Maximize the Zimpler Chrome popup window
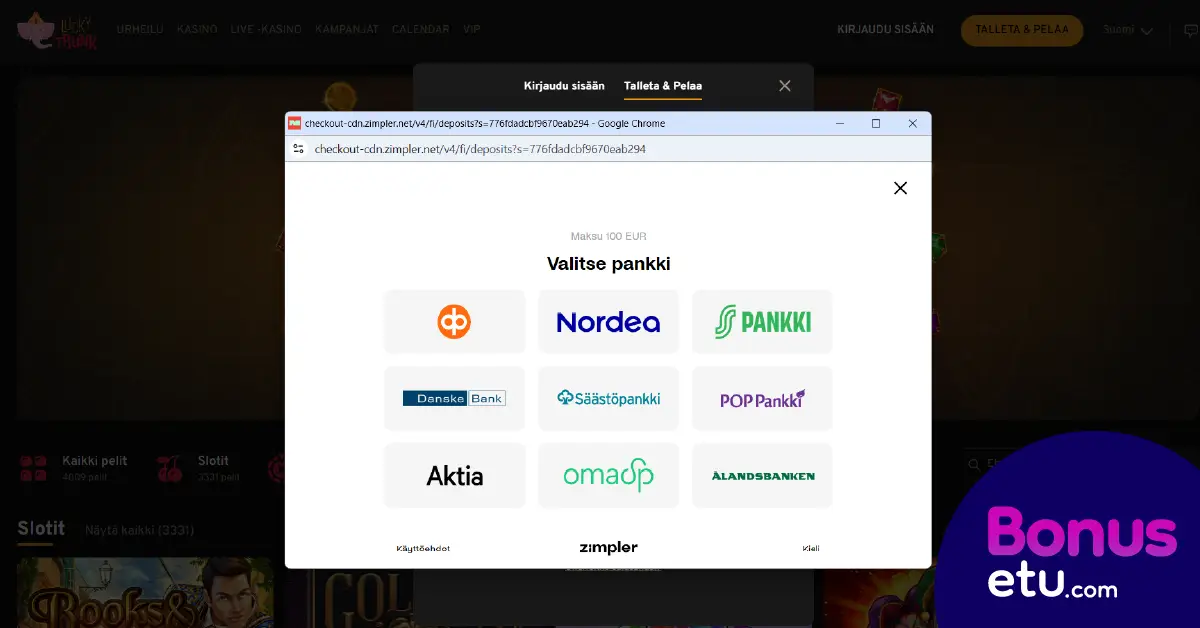The width and height of the screenshot is (1200, 628). coord(876,123)
